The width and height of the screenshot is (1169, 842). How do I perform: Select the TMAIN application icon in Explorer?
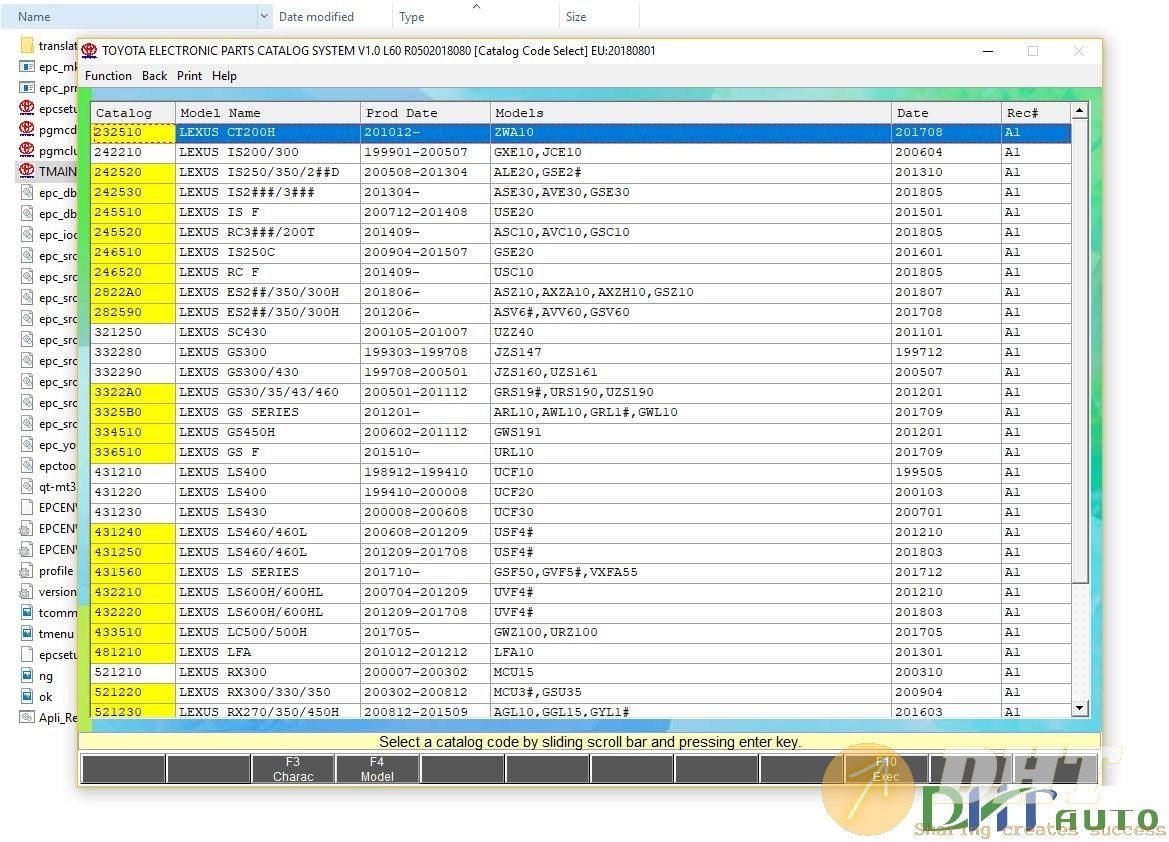[x=27, y=171]
